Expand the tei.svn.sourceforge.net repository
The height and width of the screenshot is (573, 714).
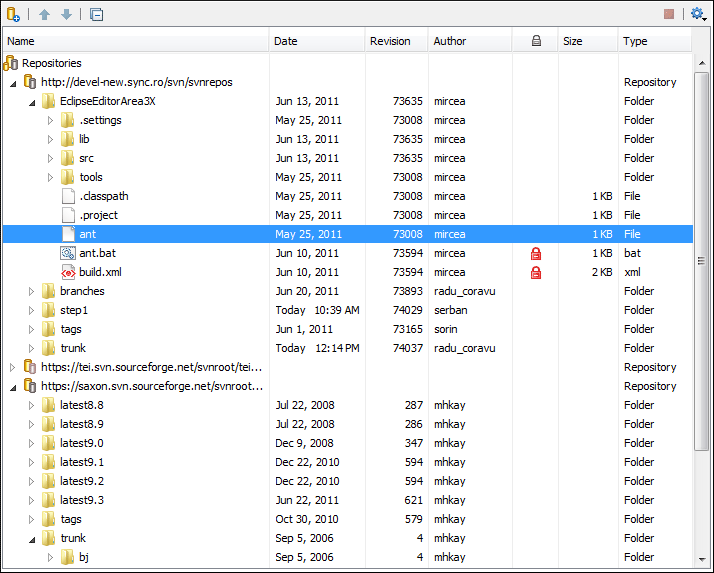click(x=13, y=368)
